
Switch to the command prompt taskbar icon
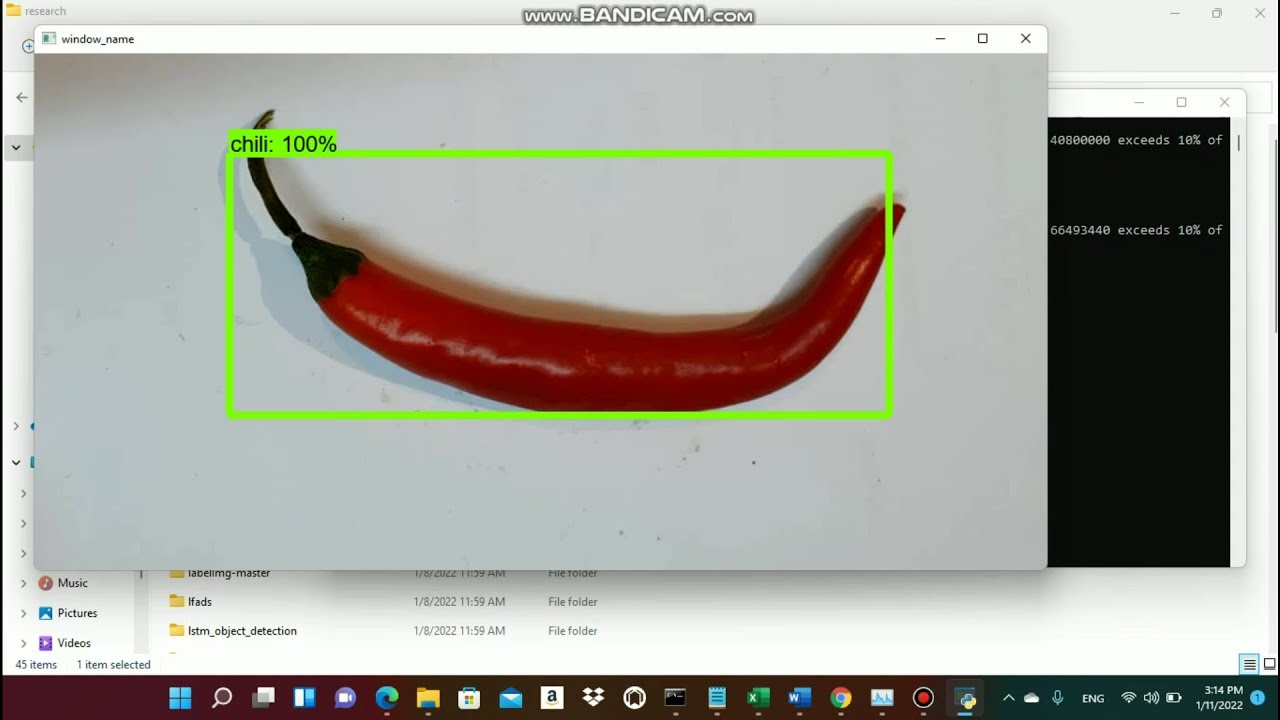(675, 697)
